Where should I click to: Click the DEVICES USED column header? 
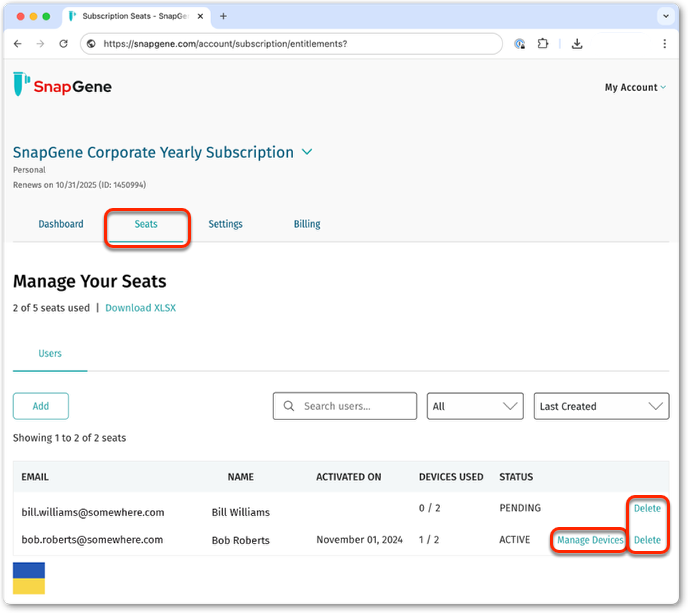click(451, 477)
